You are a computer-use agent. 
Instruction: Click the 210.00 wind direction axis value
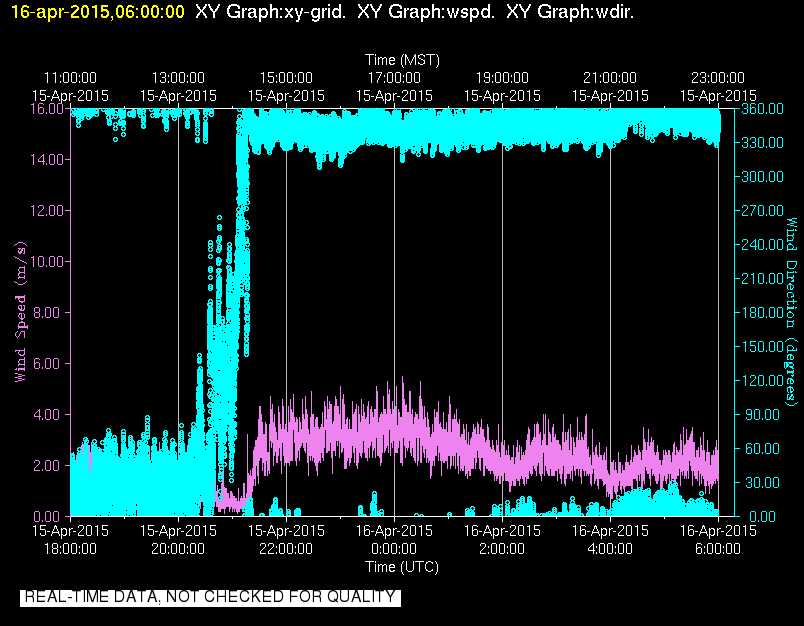coord(762,279)
